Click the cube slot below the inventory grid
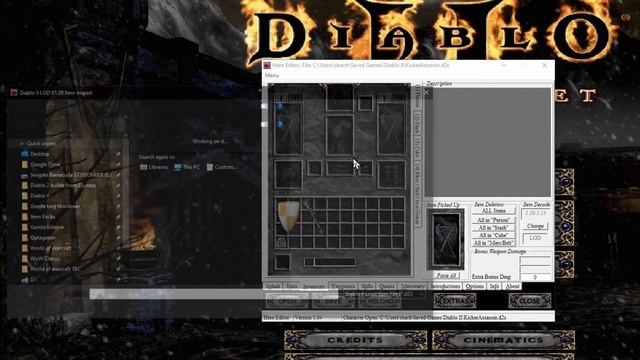 point(282,262)
